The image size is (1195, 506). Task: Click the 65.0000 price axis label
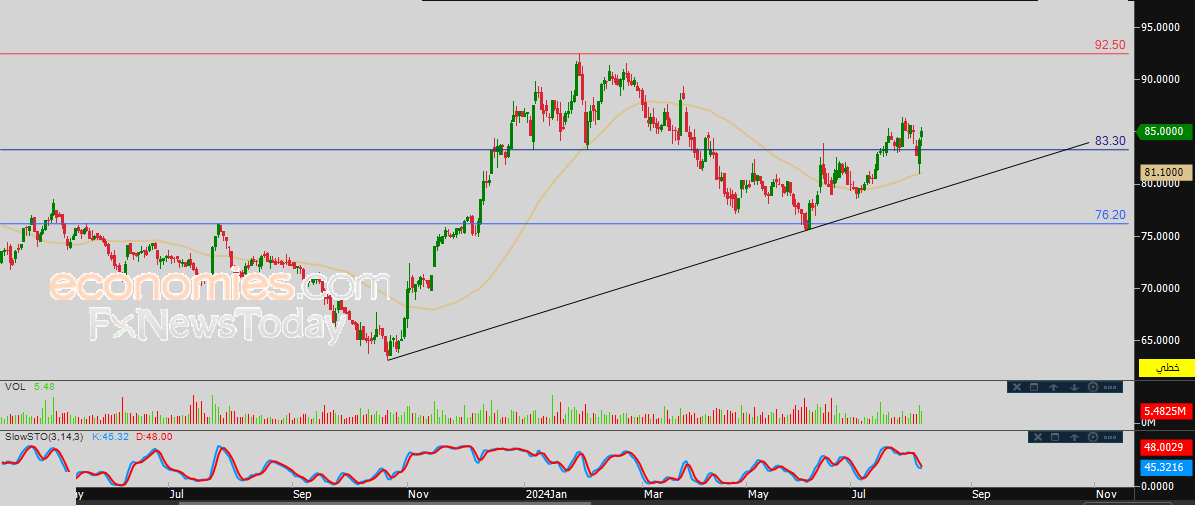click(1161, 340)
